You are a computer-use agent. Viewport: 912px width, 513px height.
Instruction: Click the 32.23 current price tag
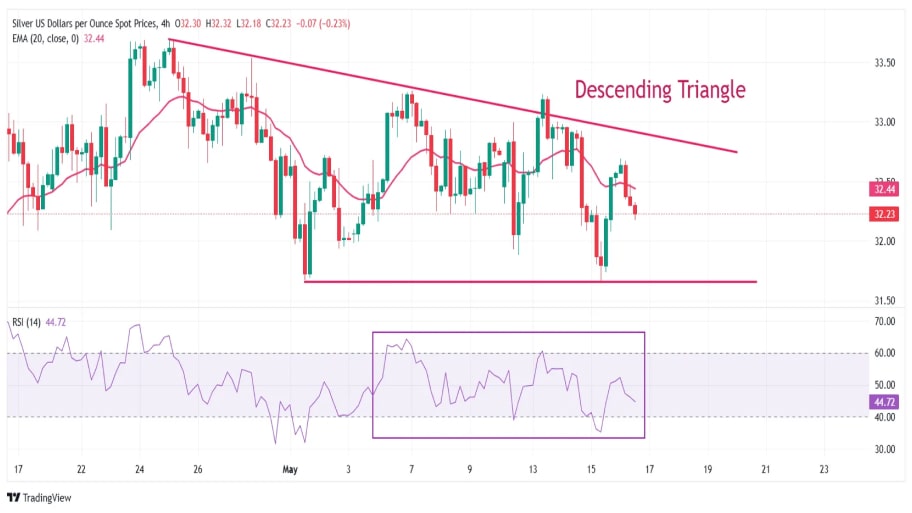tap(884, 214)
